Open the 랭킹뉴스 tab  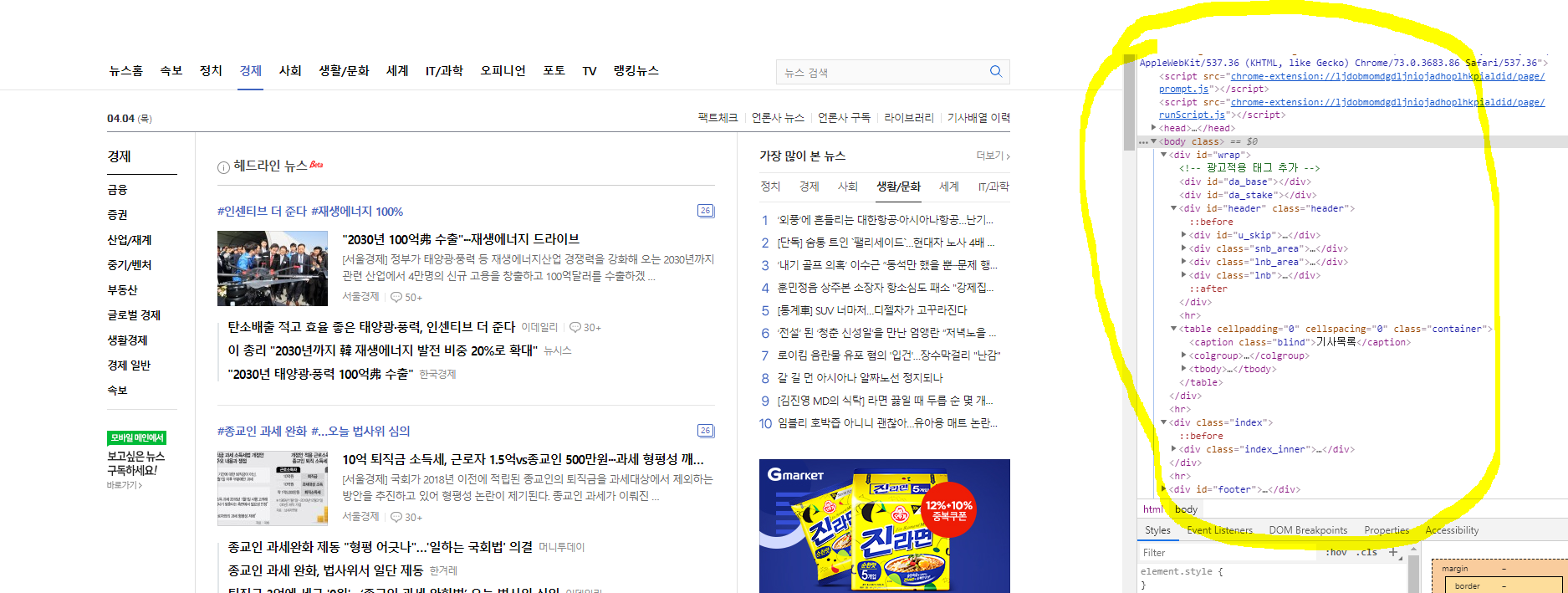(x=636, y=71)
